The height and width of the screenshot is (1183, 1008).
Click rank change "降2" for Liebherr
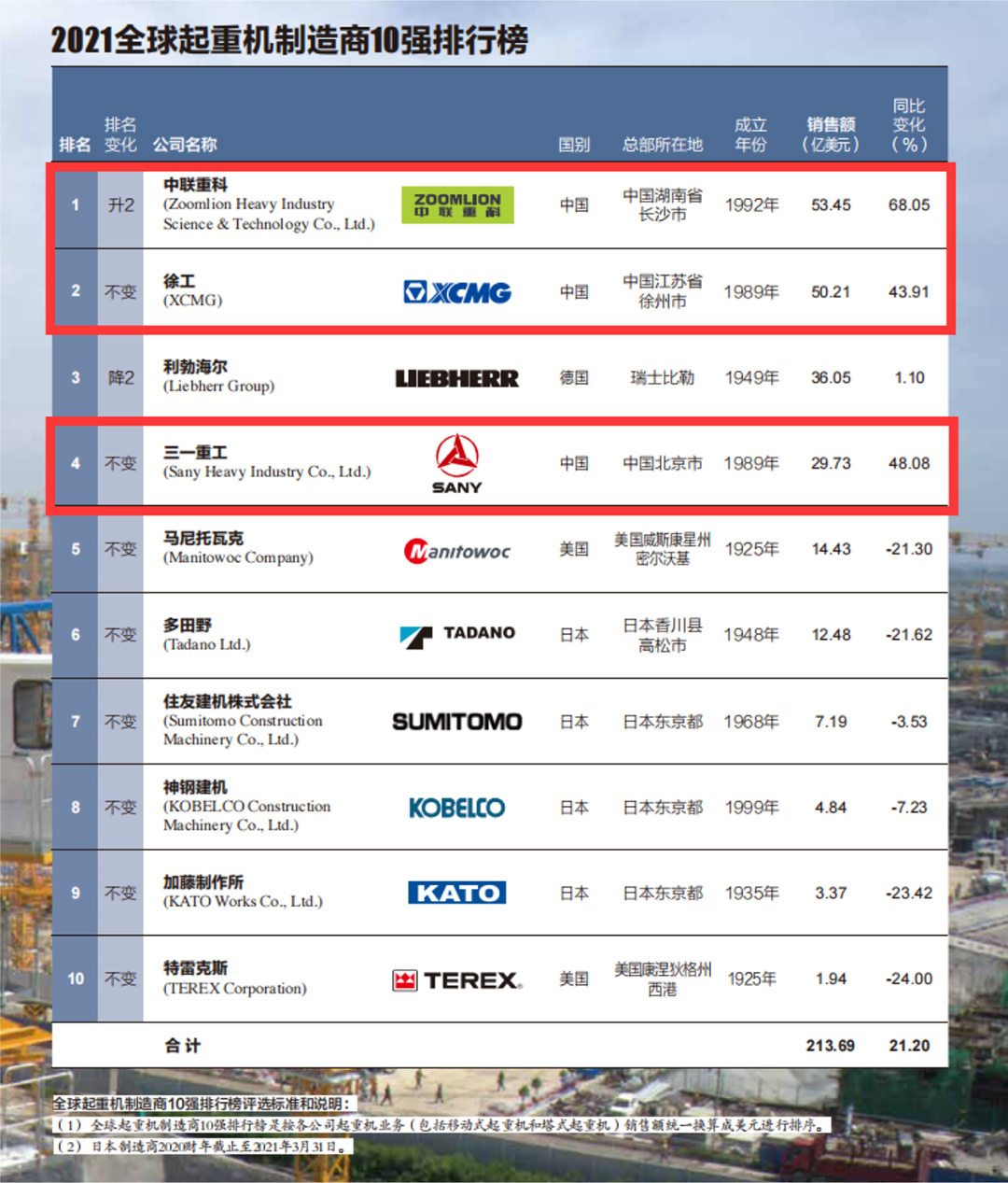[120, 378]
